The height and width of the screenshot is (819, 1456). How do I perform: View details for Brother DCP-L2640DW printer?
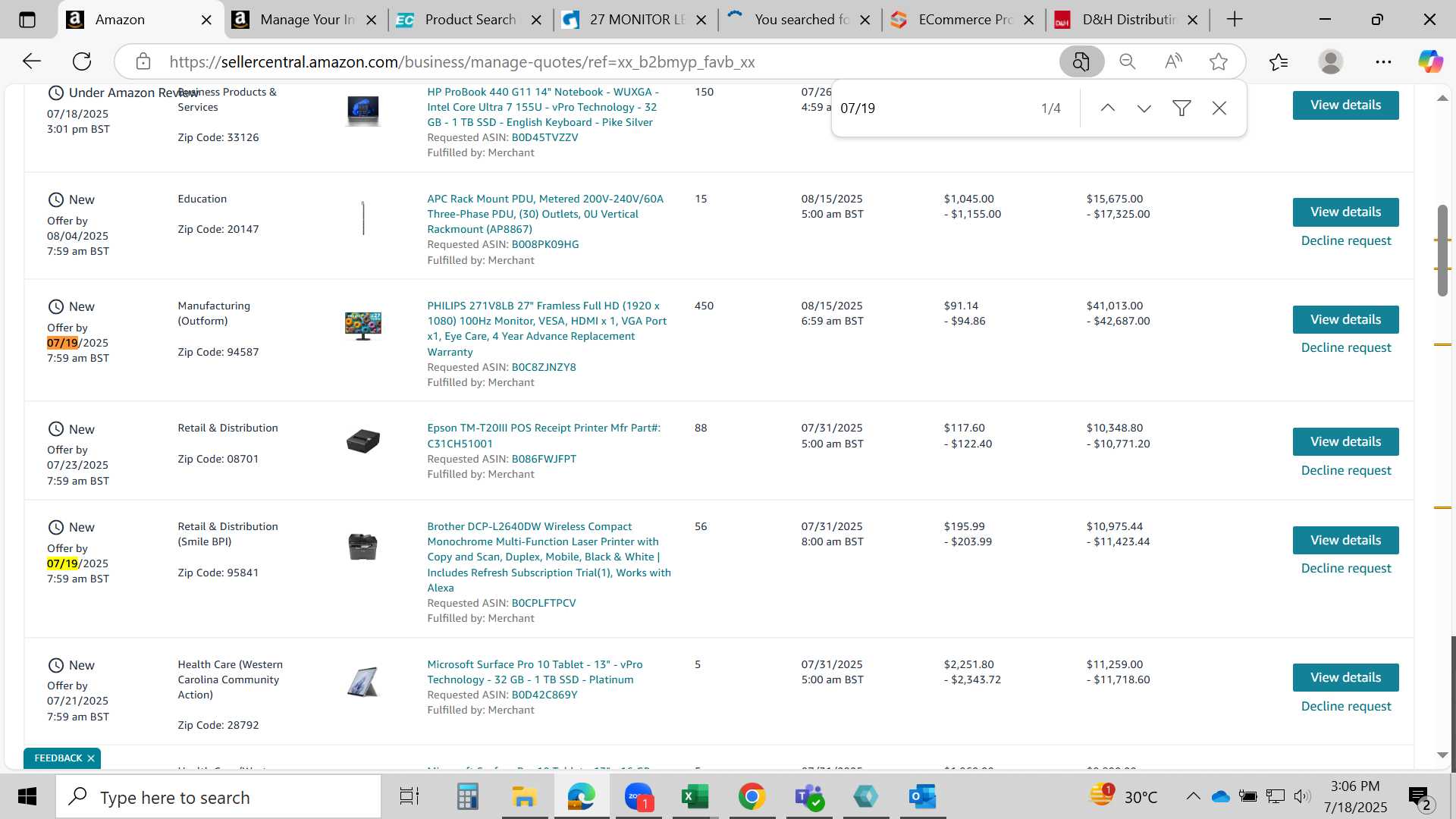click(x=1345, y=541)
